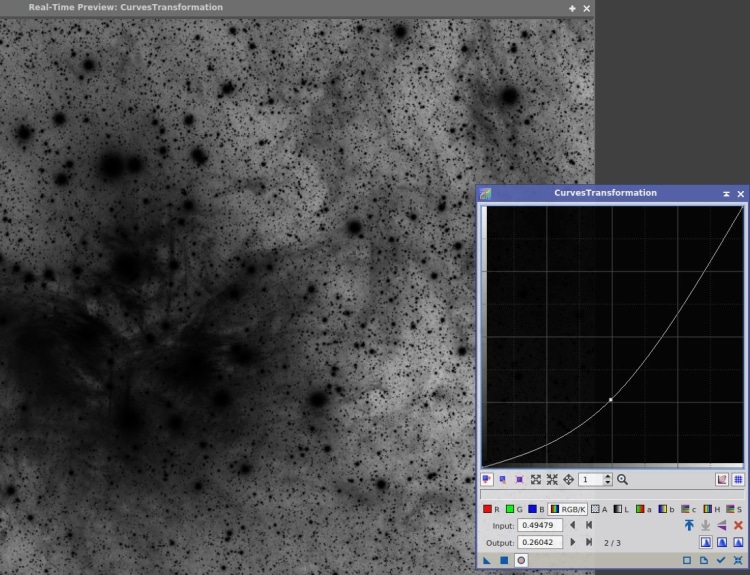Select the curve control point at center
Image resolution: width=750 pixels, height=575 pixels.
611,399
